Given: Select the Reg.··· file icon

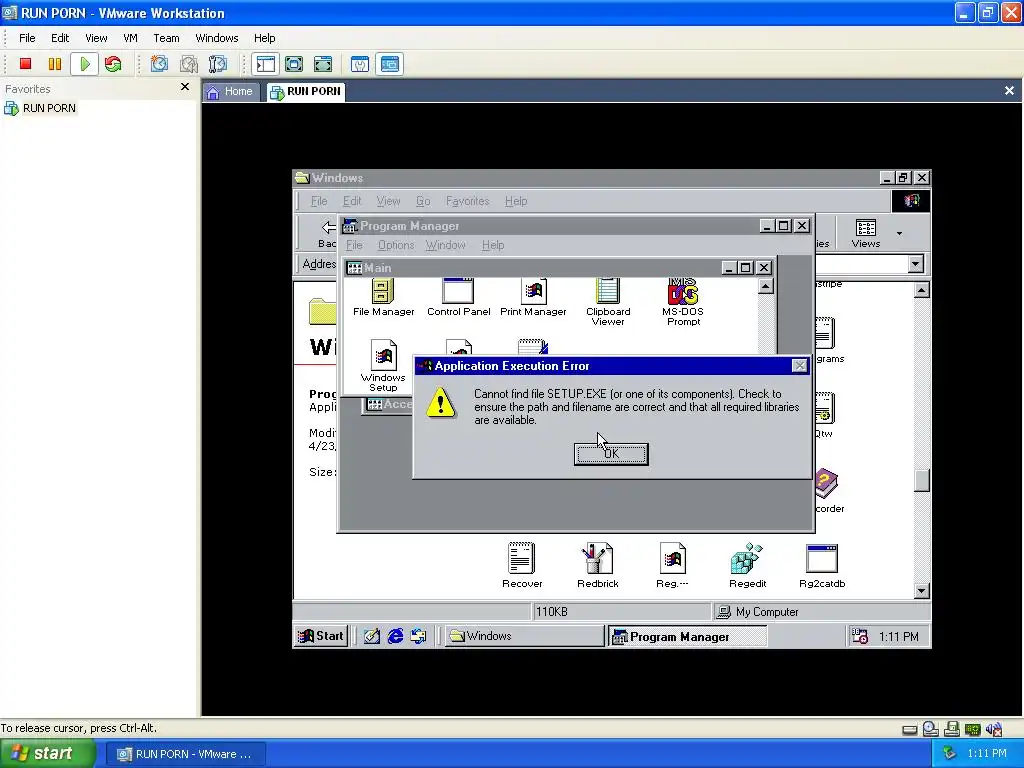Looking at the screenshot, I should click(672, 566).
